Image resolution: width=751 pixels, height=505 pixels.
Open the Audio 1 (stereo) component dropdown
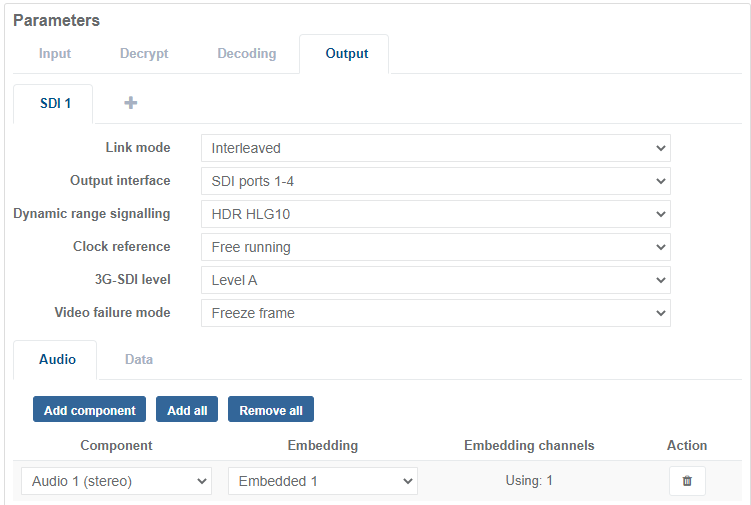[116, 481]
